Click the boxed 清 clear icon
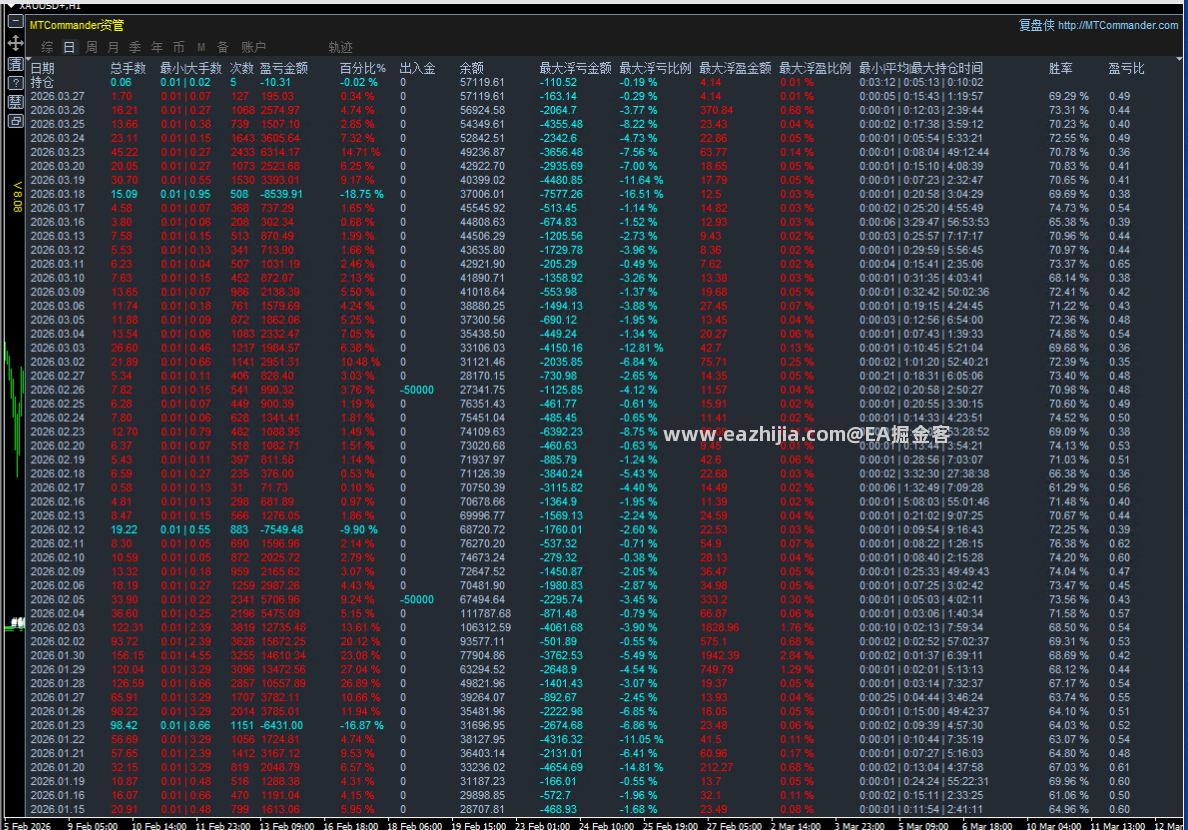Image resolution: width=1188 pixels, height=830 pixels. [15, 64]
